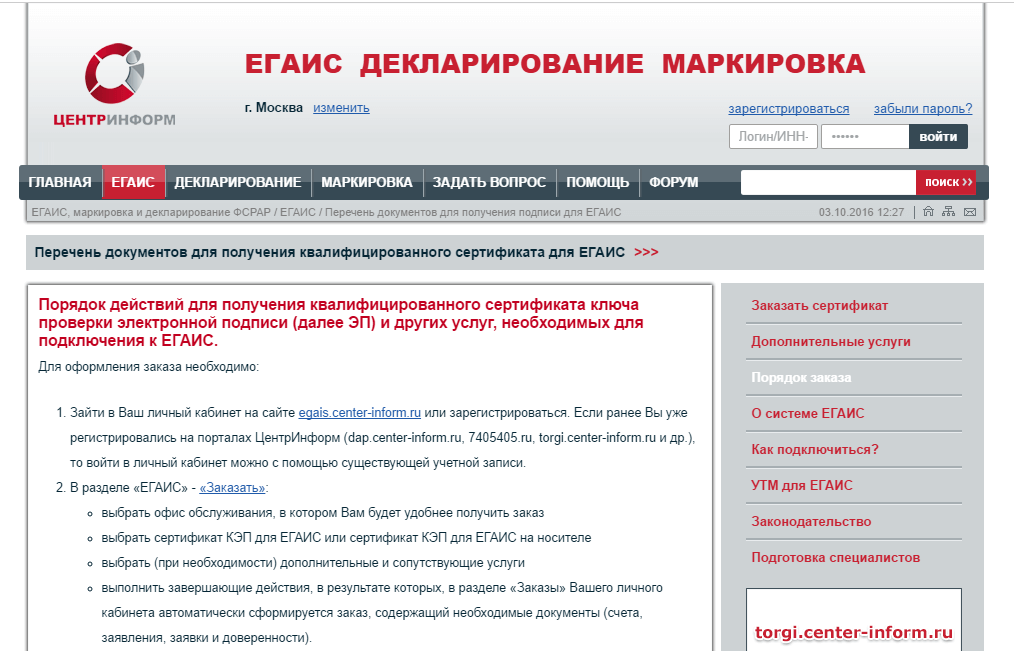Open Подготовка специалистов sidebar link
The image size is (1014, 651).
(x=836, y=557)
